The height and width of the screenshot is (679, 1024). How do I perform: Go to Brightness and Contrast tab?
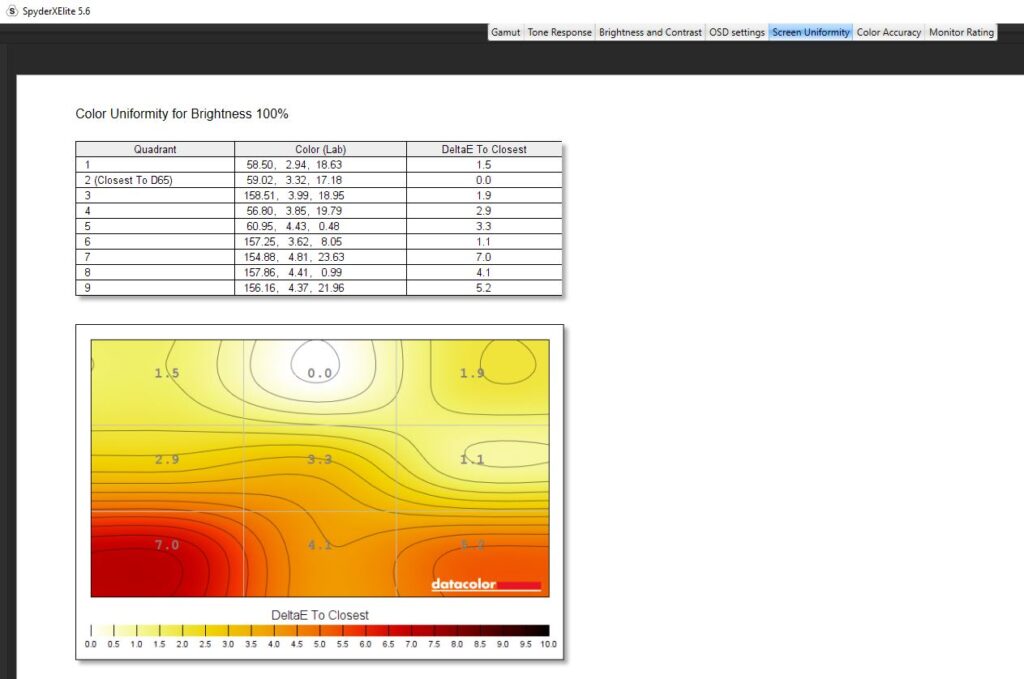coord(650,32)
